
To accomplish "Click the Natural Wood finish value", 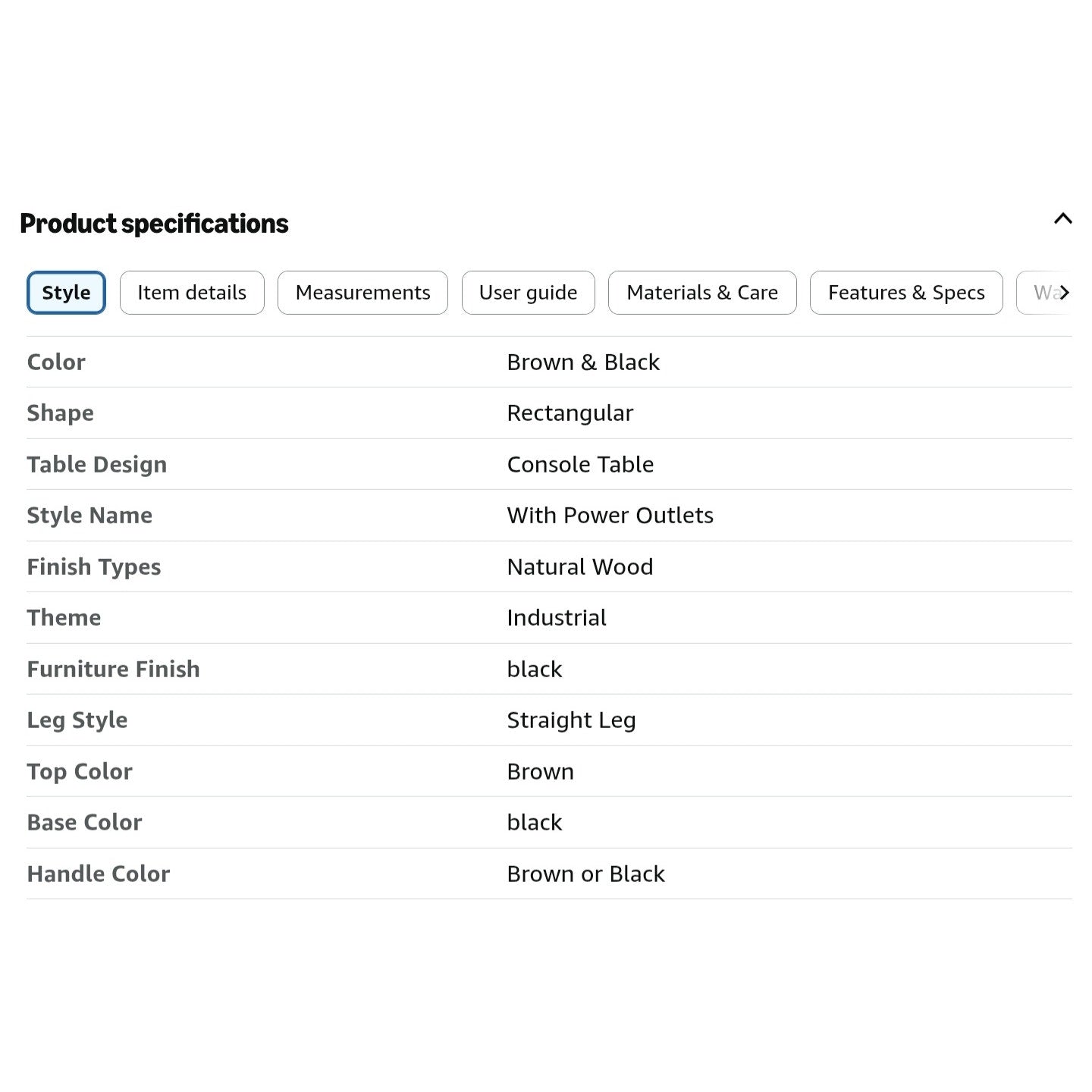I will (579, 566).
